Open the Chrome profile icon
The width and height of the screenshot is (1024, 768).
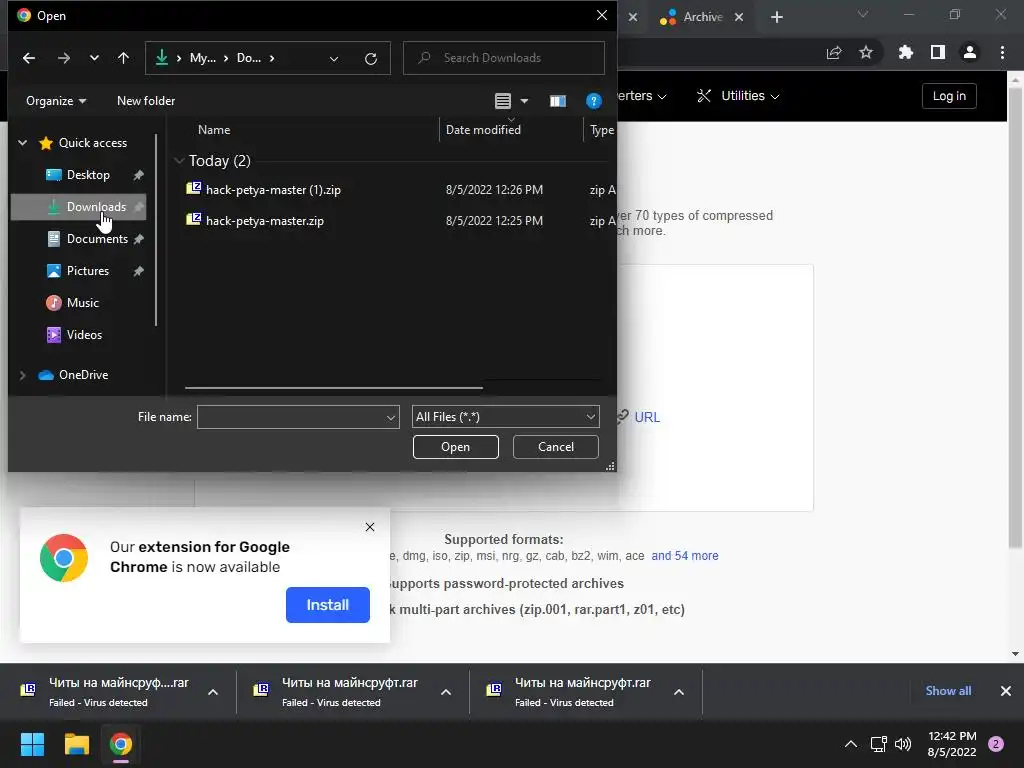pyautogui.click(x=970, y=52)
